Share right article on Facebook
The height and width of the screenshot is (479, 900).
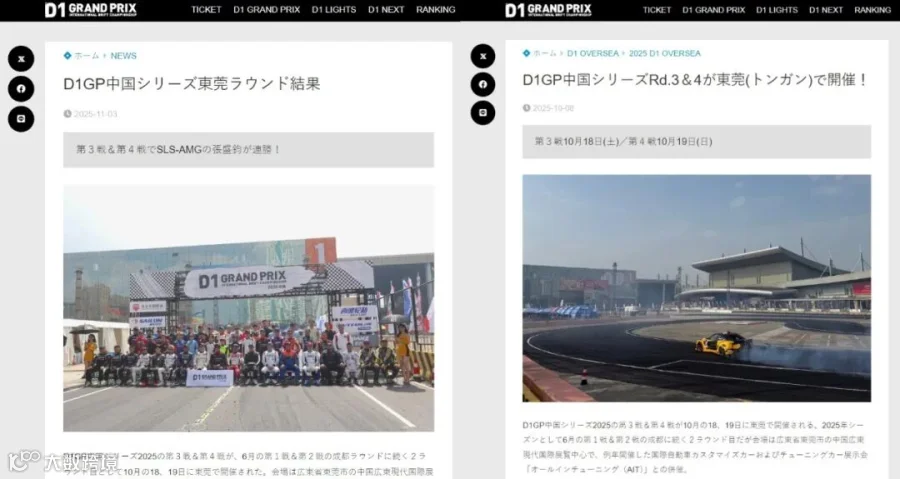coord(483,84)
